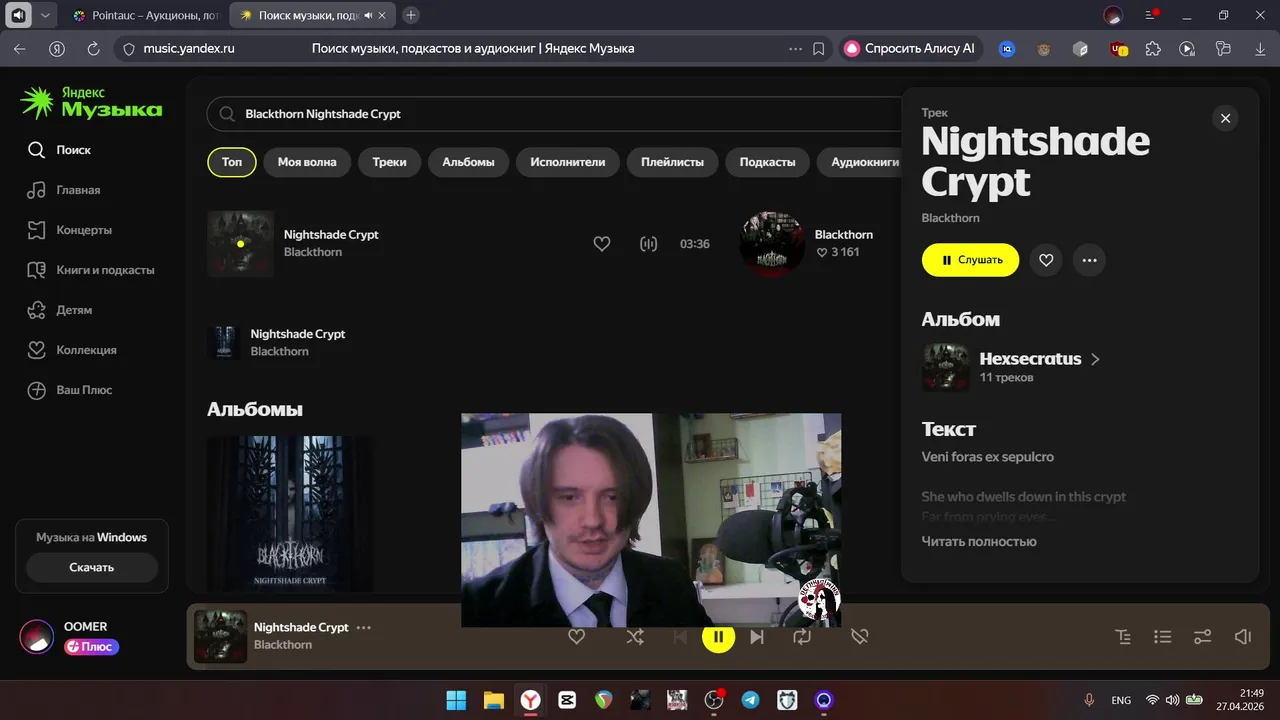Open Ваш Плюс in the sidebar
1280x720 pixels.
click(70, 390)
